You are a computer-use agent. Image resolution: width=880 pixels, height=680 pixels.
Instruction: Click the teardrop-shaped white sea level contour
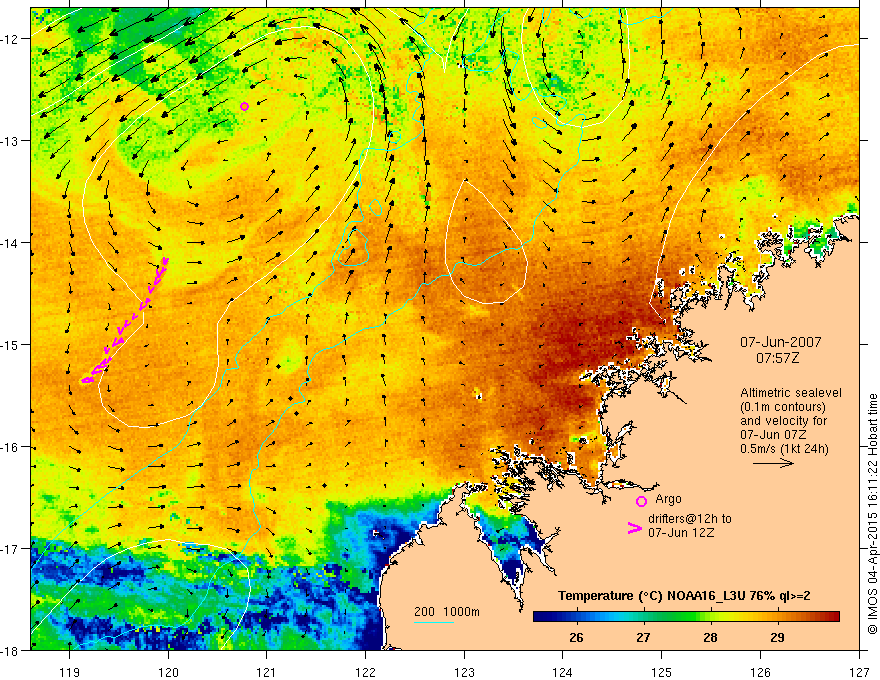486,242
